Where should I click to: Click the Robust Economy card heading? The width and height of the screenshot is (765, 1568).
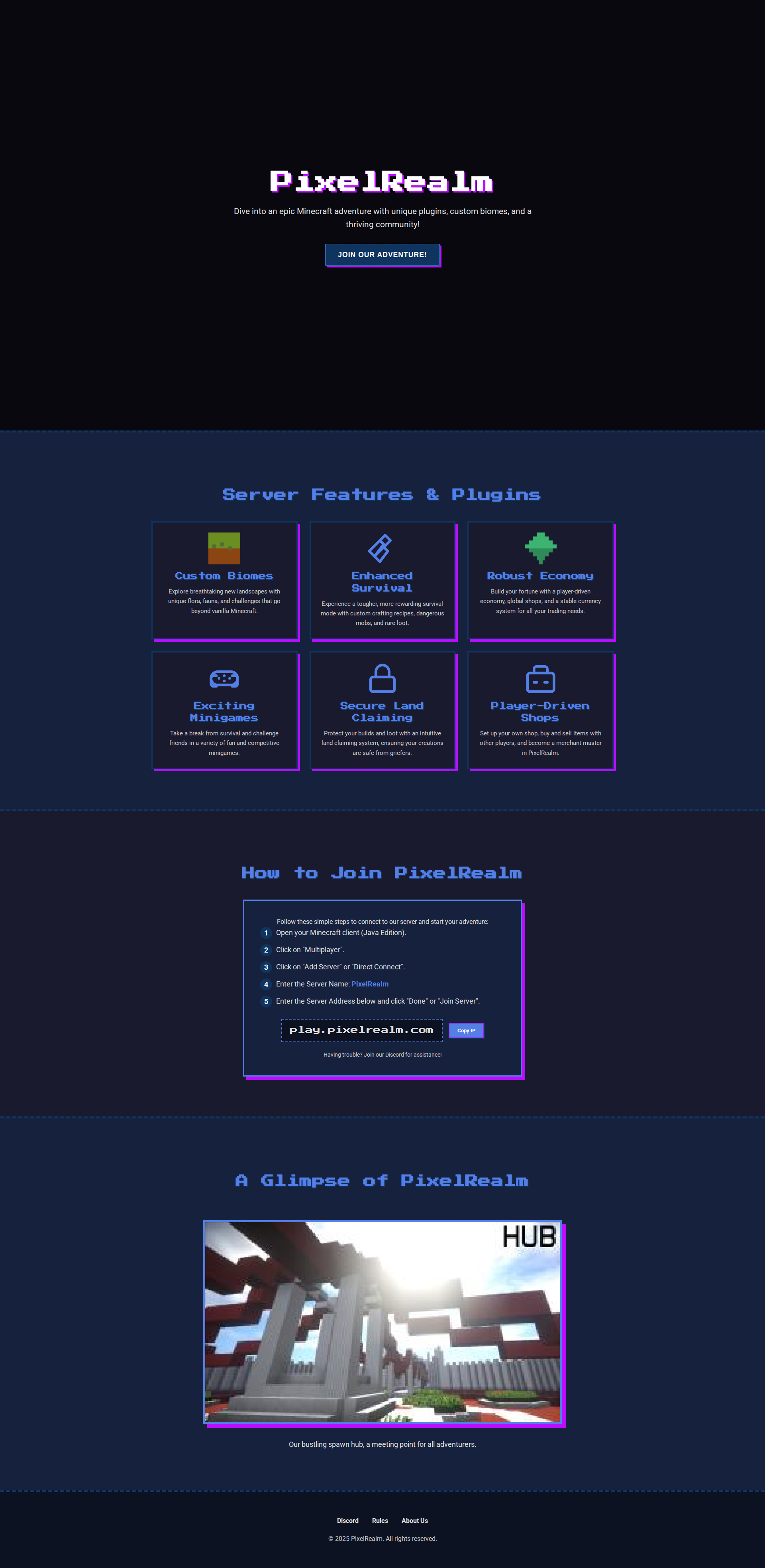(540, 576)
